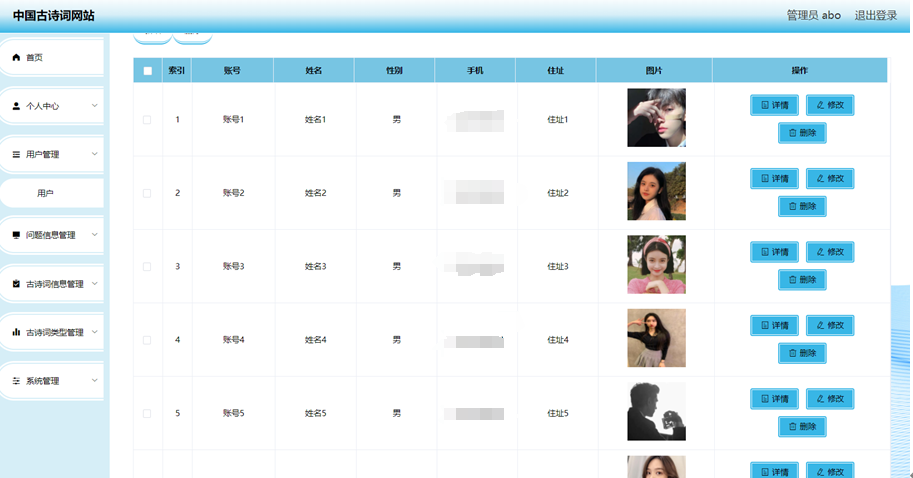Check the checkbox for row 账号4

pyautogui.click(x=147, y=340)
